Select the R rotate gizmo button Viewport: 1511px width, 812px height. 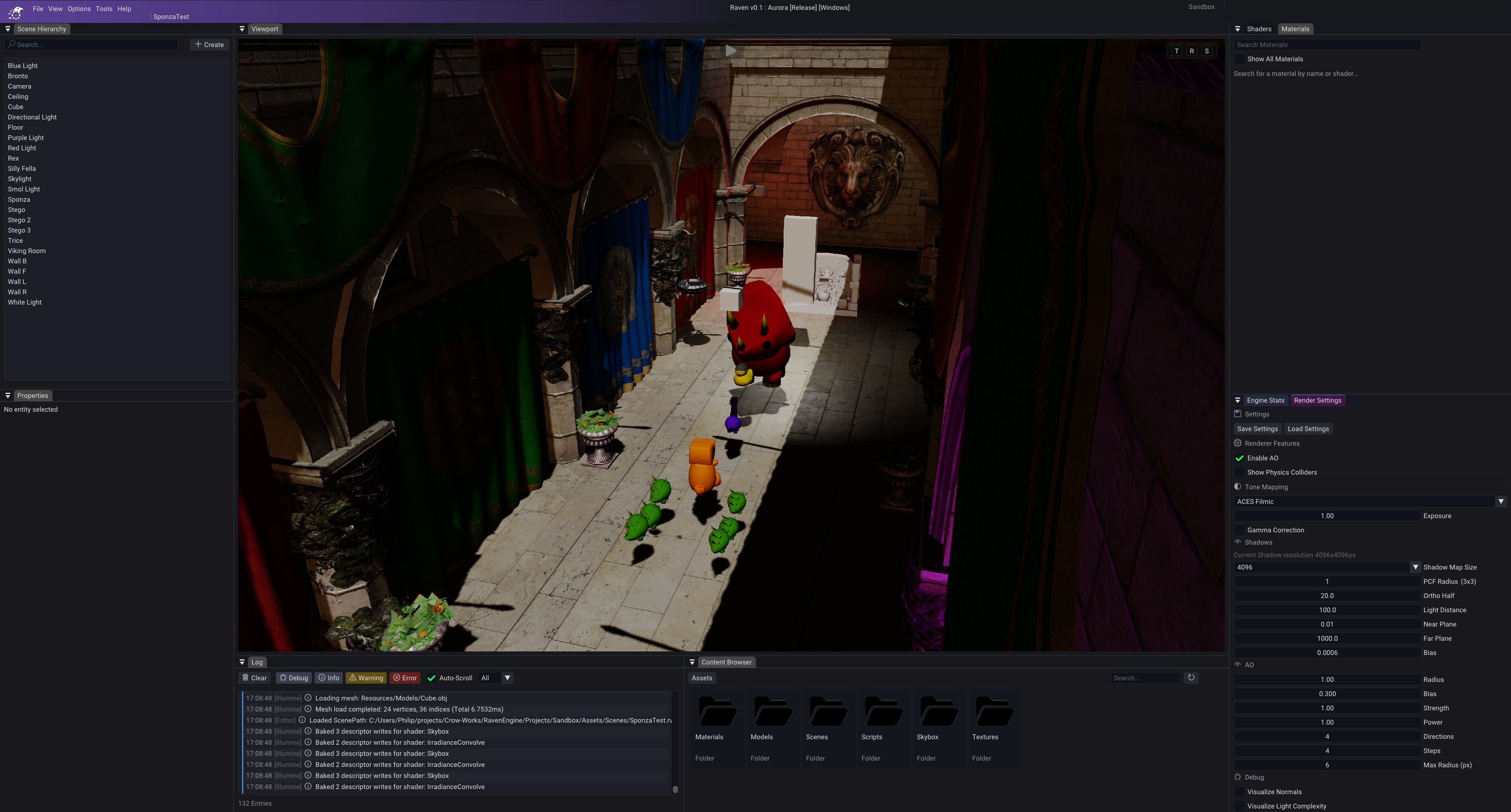point(1192,51)
